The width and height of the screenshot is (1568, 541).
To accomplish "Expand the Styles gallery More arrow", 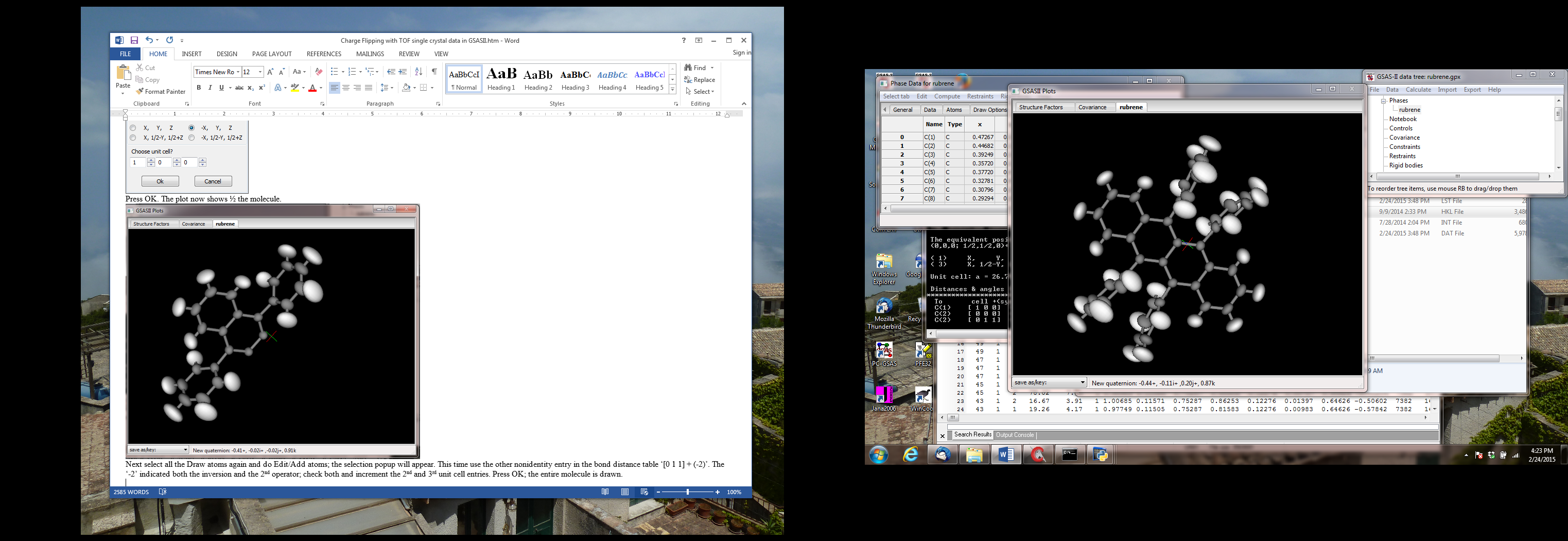I will coord(673,90).
